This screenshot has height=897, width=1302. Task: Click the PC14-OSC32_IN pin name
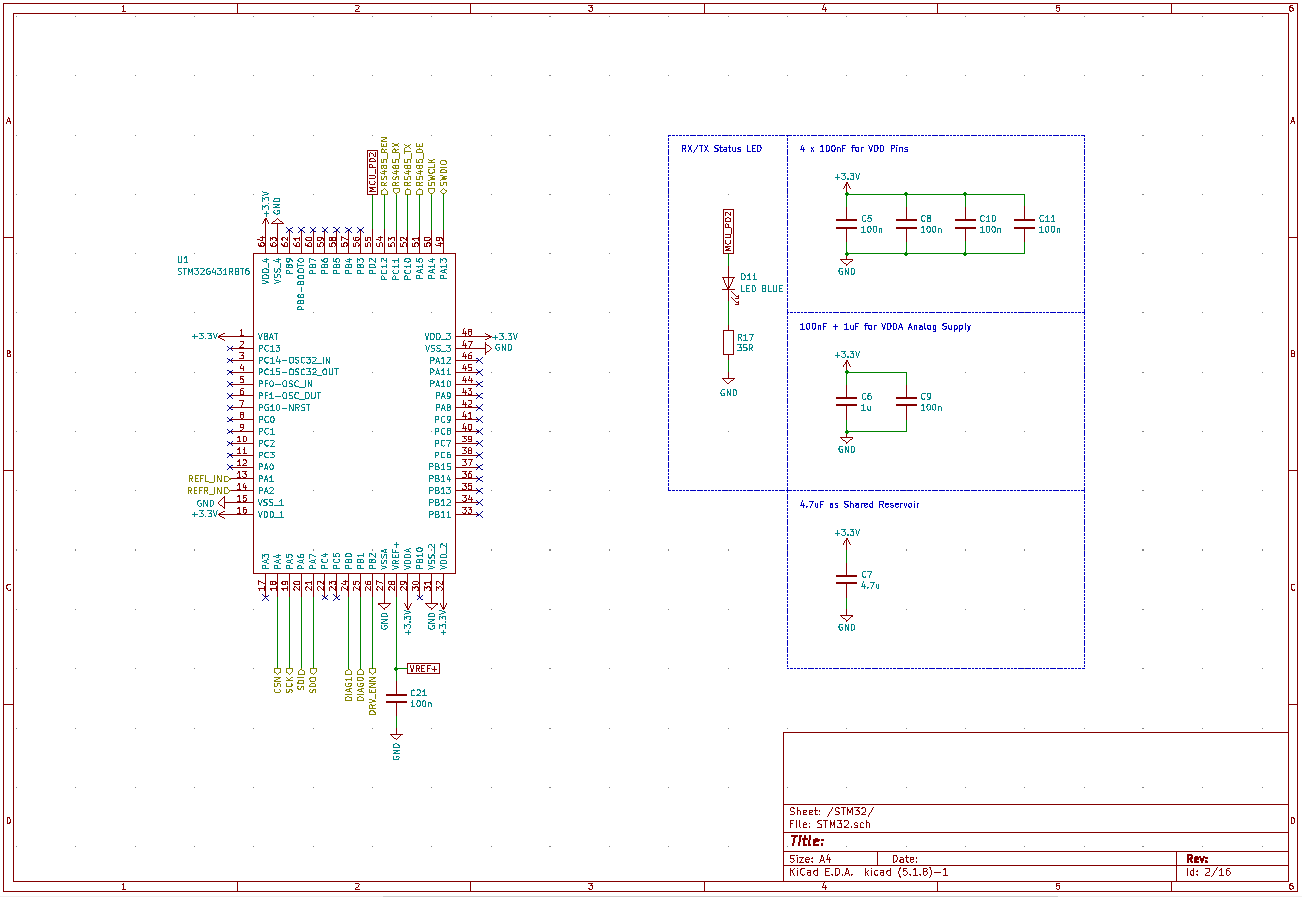pyautogui.click(x=294, y=360)
